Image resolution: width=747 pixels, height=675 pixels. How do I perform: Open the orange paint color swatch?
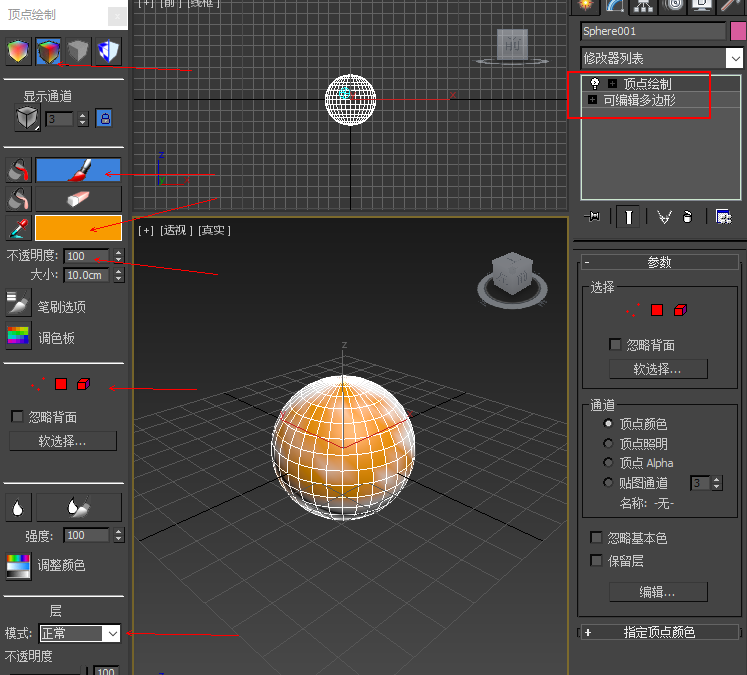79,228
